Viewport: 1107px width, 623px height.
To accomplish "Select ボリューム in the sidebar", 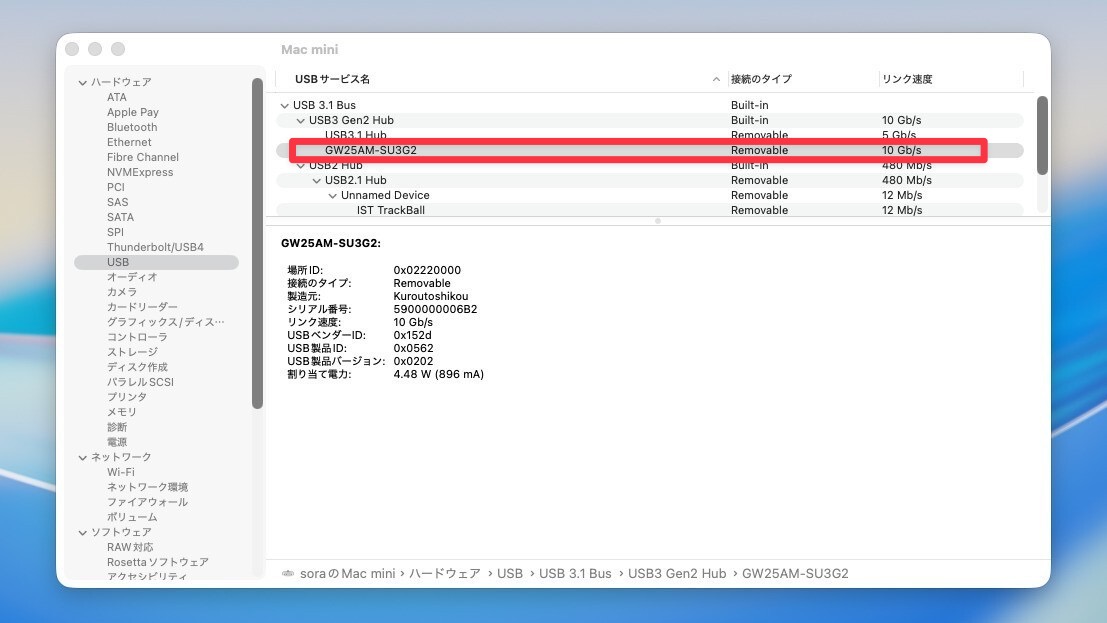I will coord(132,517).
